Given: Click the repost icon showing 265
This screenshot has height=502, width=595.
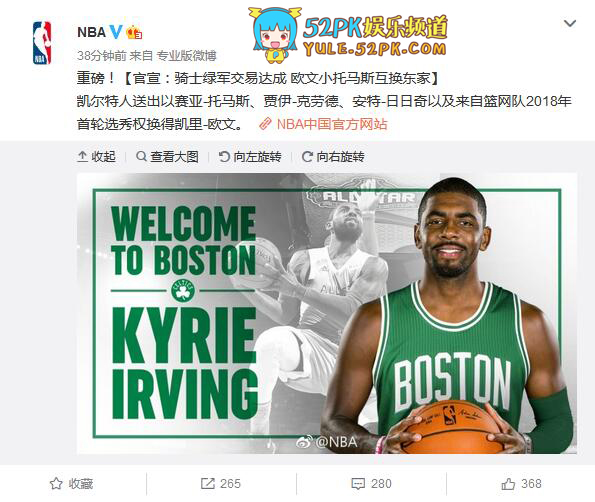Looking at the screenshot, I should [207, 483].
